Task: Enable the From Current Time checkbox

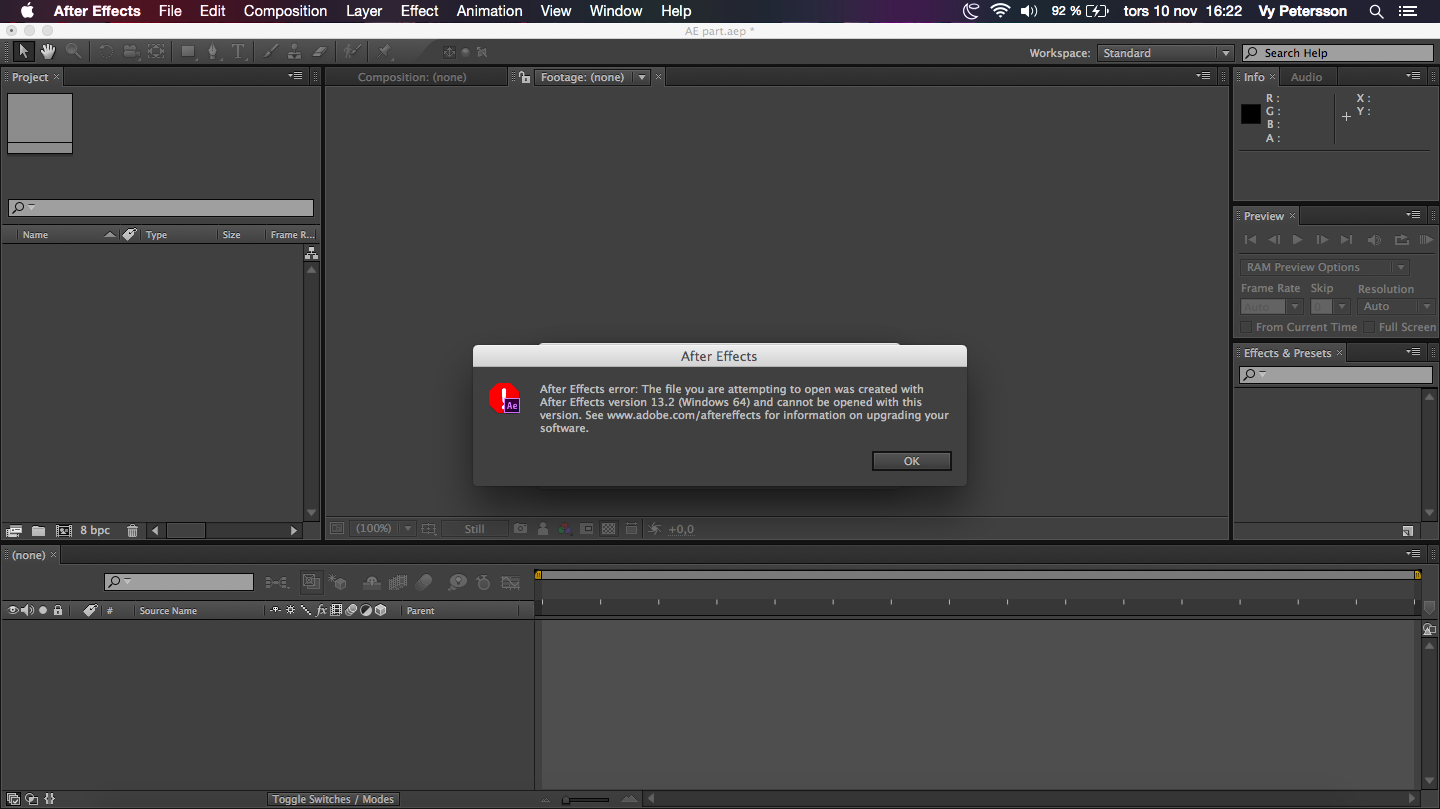Action: tap(1246, 327)
